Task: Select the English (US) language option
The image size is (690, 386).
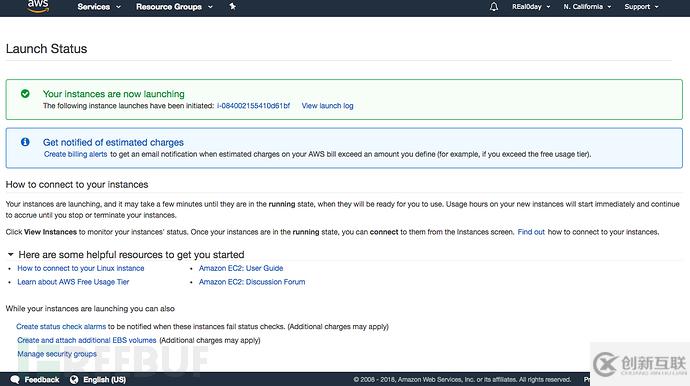Action: (x=104, y=379)
